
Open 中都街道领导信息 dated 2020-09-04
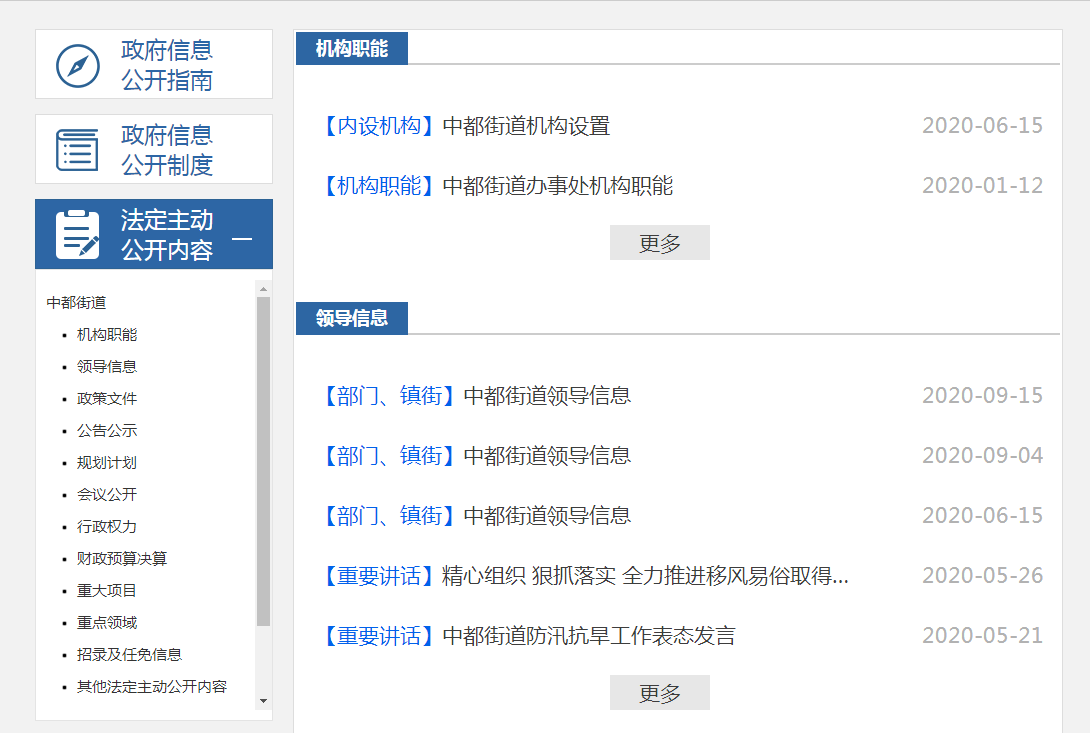547,456
